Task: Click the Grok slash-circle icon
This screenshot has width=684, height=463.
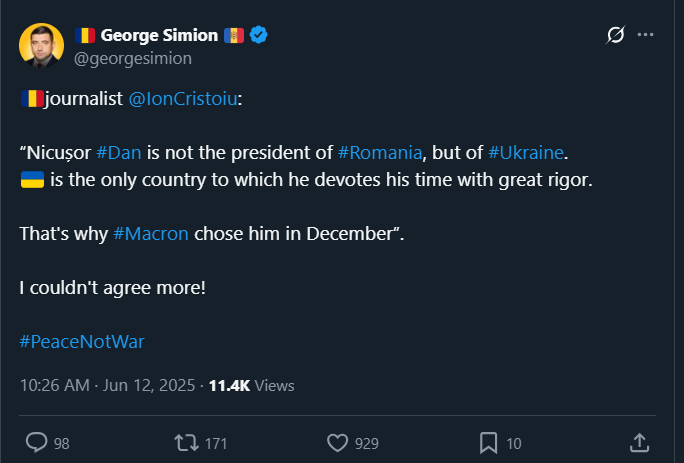Action: (x=616, y=35)
